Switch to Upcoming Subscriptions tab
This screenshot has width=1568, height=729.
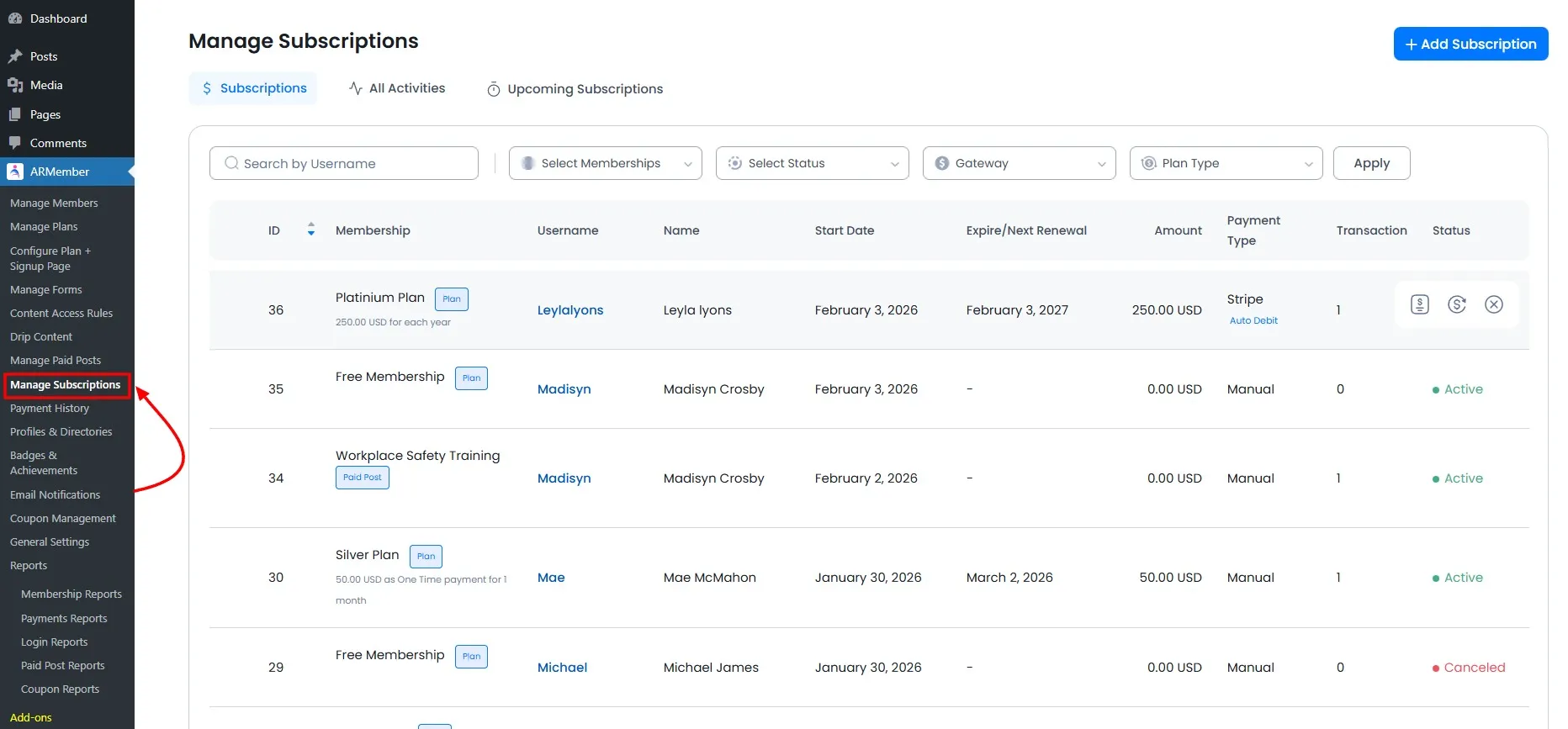click(x=575, y=89)
